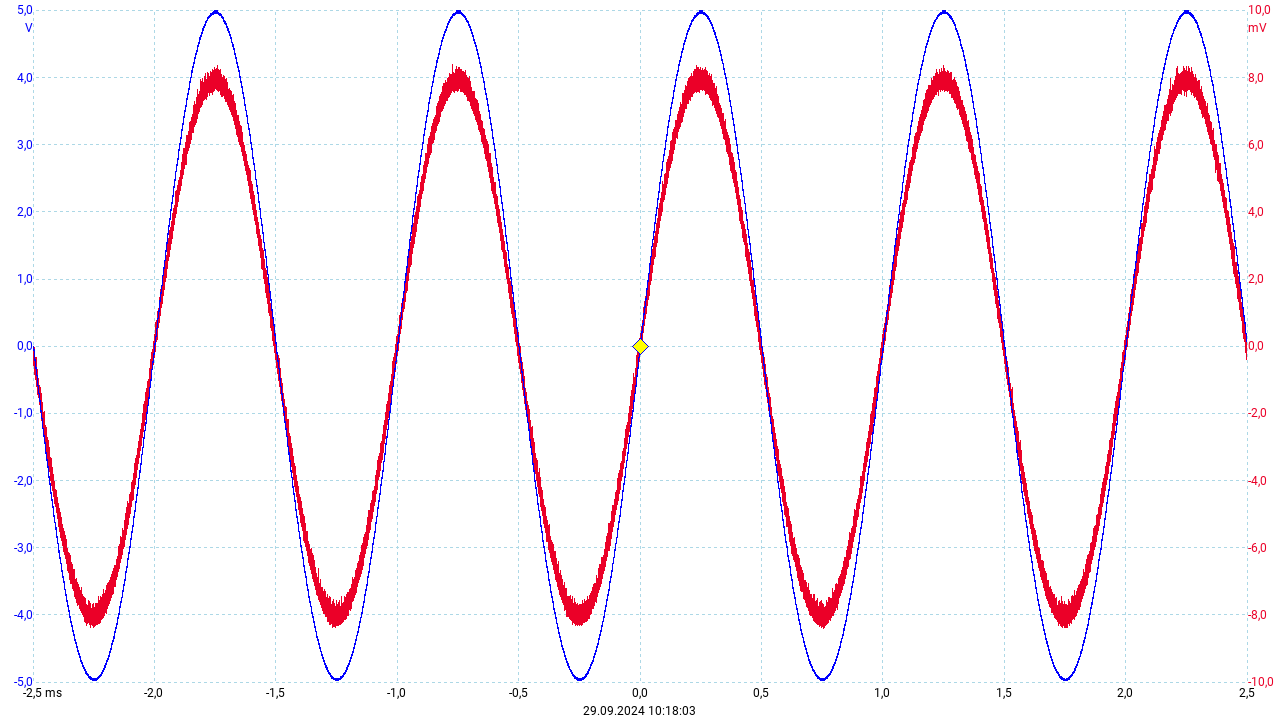The image size is (1280, 720).
Task: Click the '-2,5 ms' time axis label
Action: pos(42,693)
